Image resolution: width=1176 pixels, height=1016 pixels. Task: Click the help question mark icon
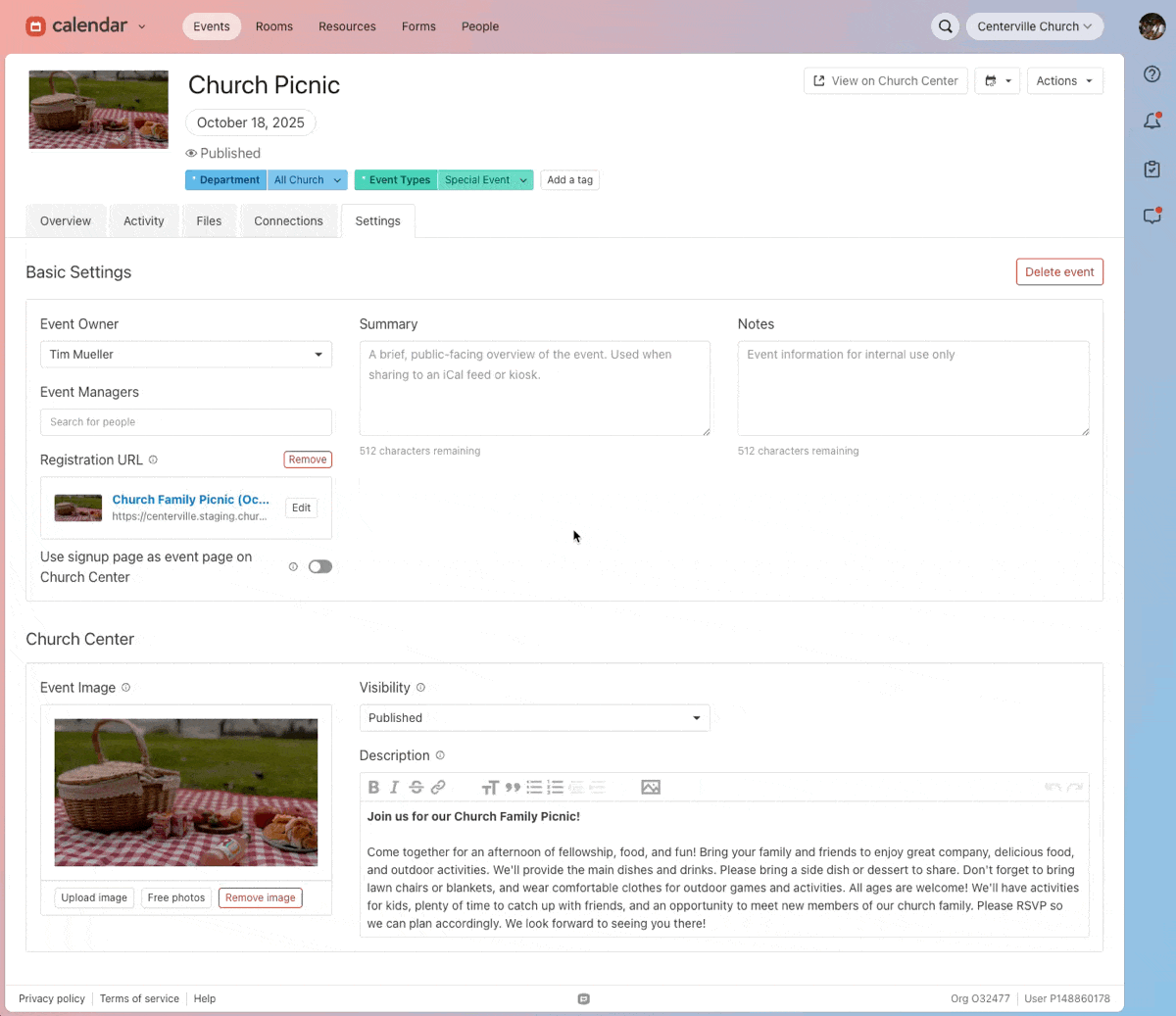[1152, 74]
